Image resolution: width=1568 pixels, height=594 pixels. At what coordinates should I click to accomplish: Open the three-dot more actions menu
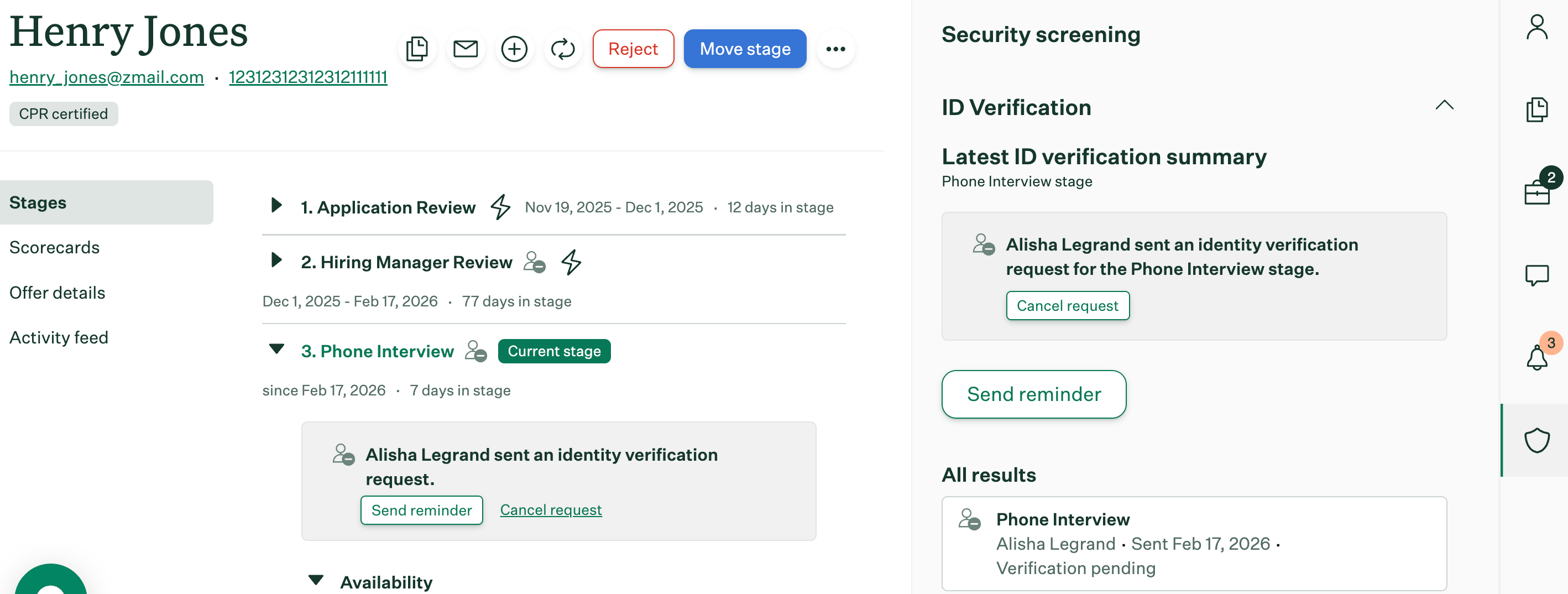[x=835, y=49]
